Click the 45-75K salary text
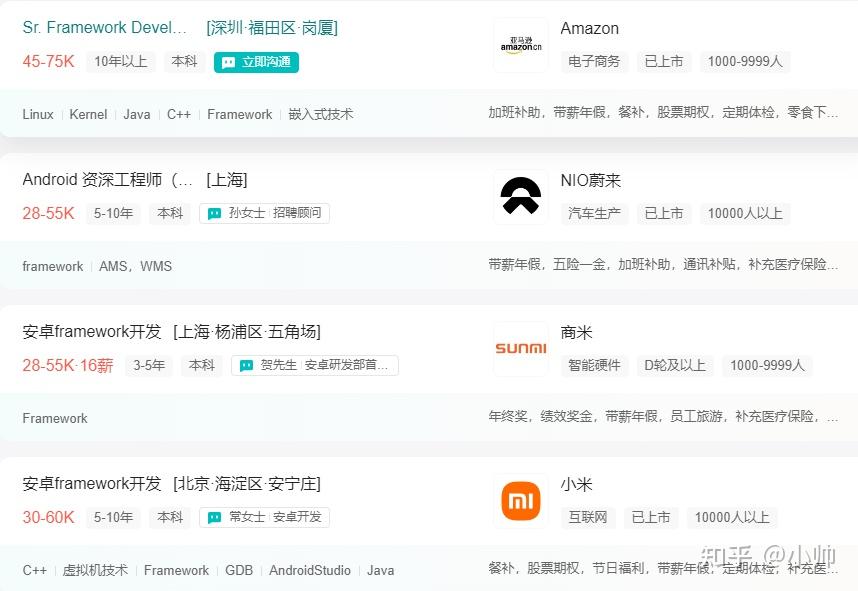858x591 pixels. [48, 61]
